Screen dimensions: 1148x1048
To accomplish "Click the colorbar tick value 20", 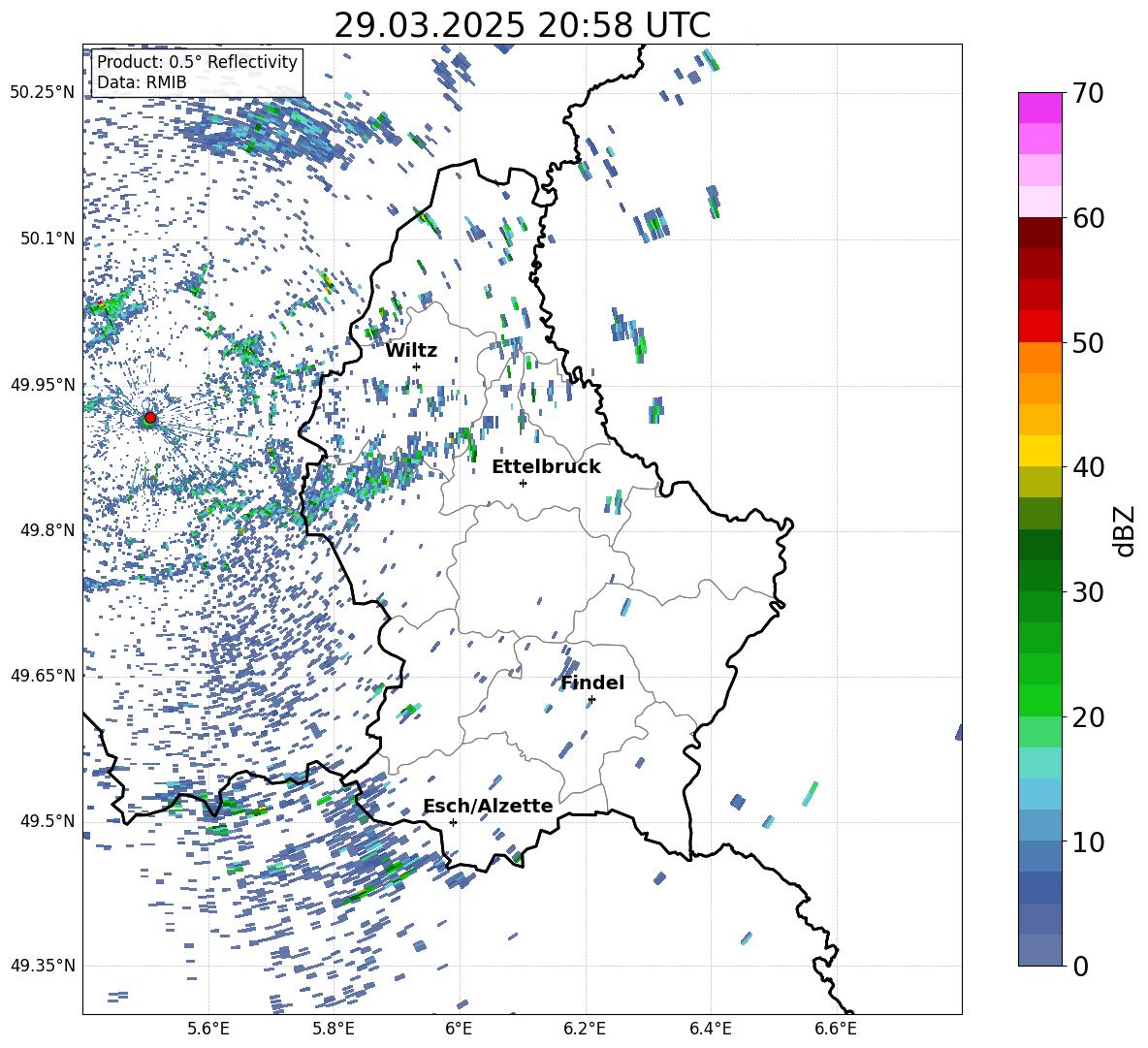I will pyautogui.click(x=1088, y=717).
